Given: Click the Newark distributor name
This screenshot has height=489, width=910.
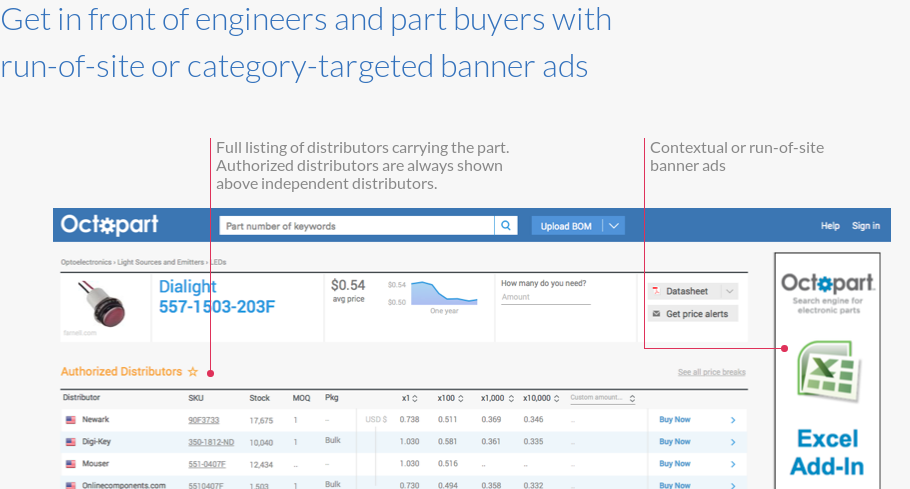Looking at the screenshot, I should coord(96,419).
